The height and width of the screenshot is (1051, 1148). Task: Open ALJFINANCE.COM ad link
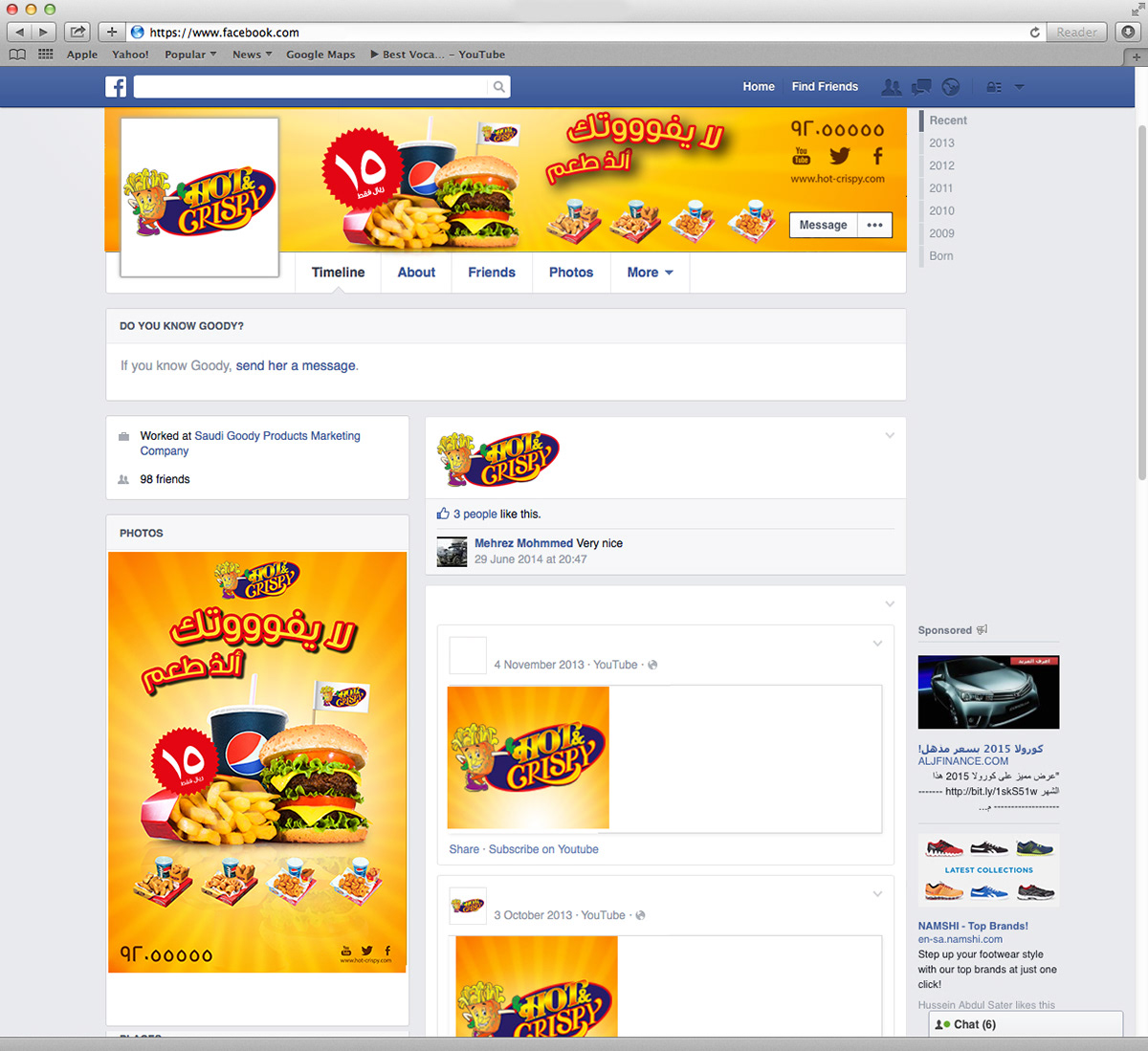(963, 761)
